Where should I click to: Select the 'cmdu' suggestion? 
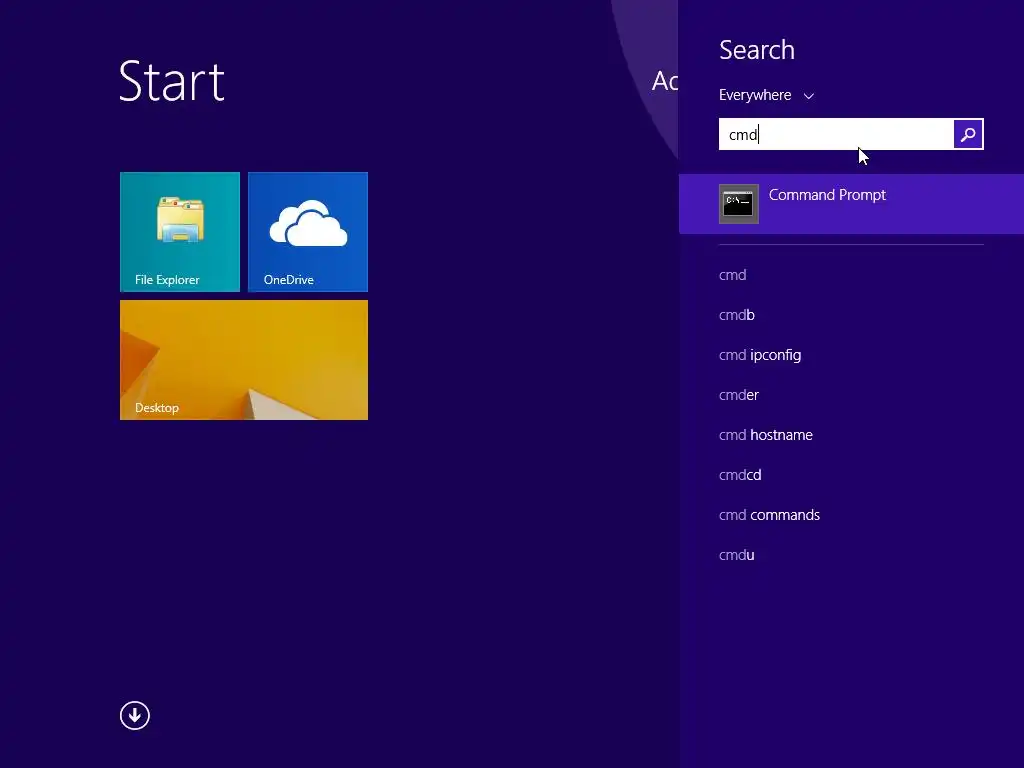(737, 555)
